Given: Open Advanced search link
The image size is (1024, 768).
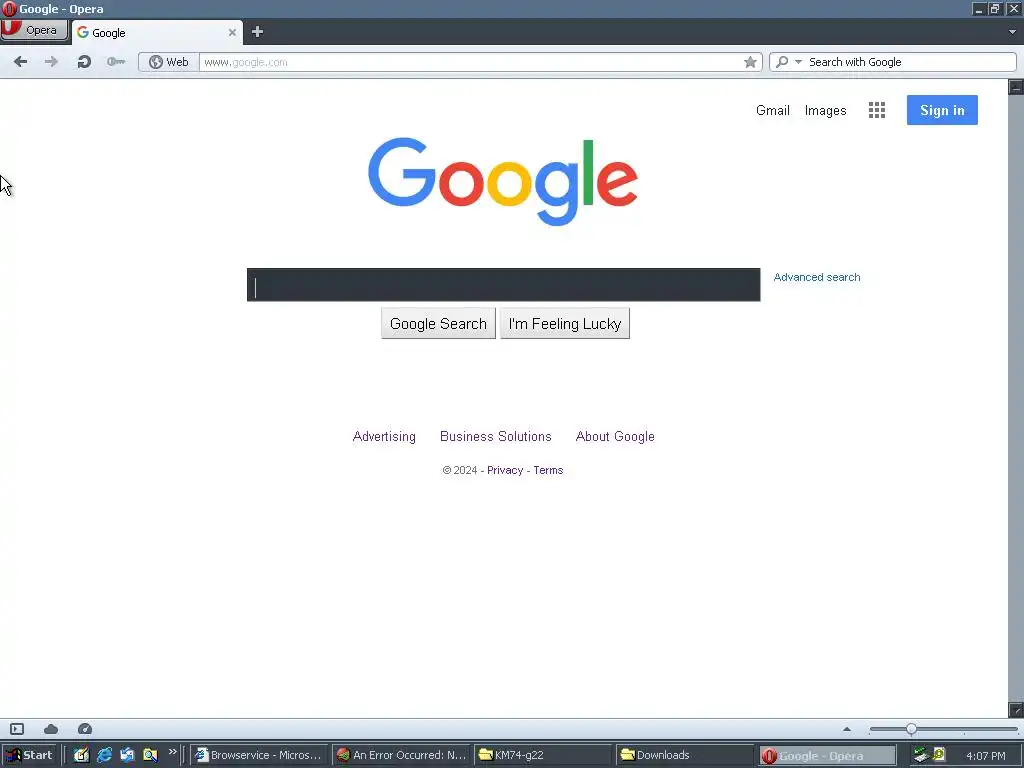Looking at the screenshot, I should [x=816, y=277].
